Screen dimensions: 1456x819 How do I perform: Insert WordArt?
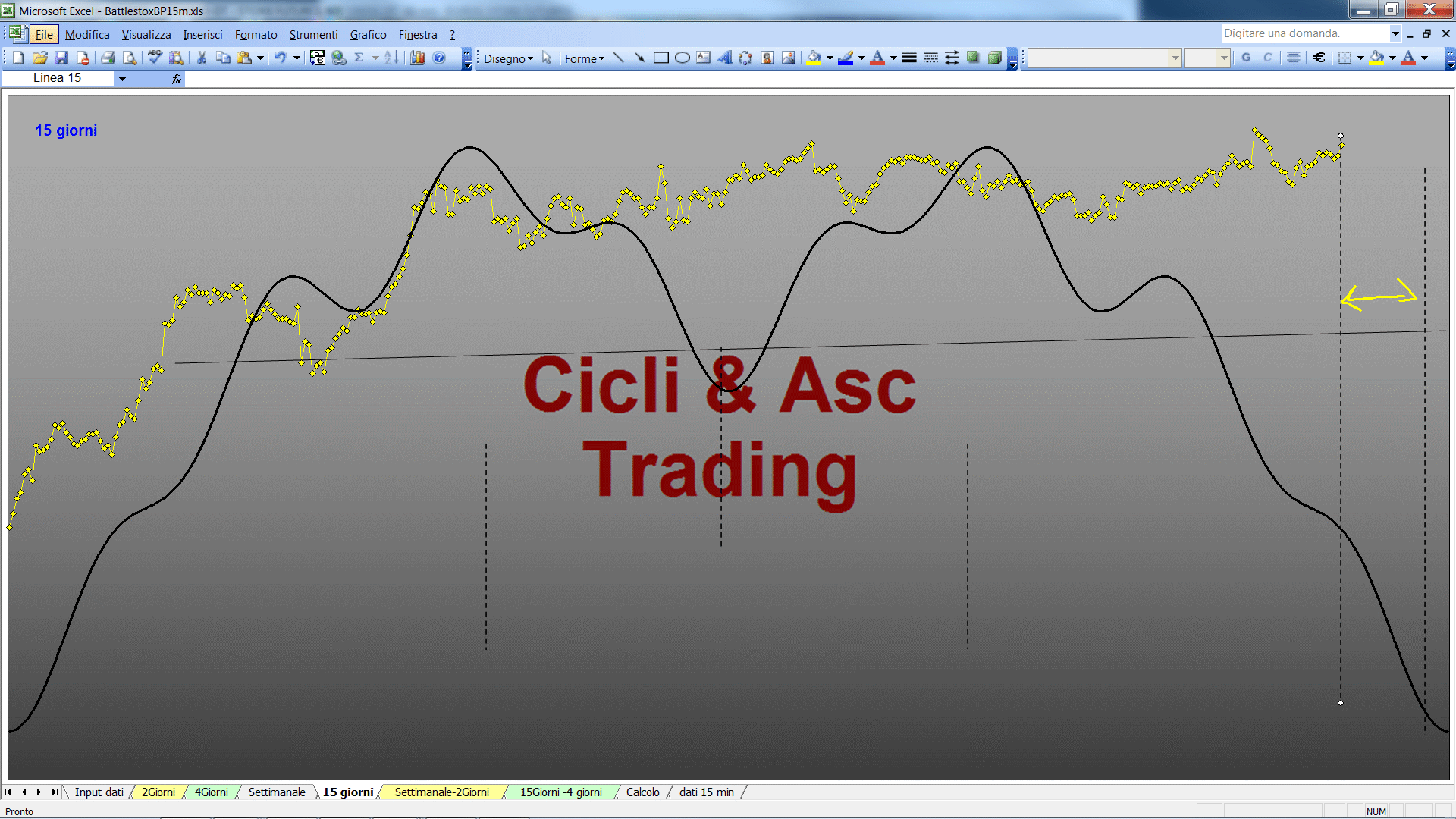(x=725, y=58)
